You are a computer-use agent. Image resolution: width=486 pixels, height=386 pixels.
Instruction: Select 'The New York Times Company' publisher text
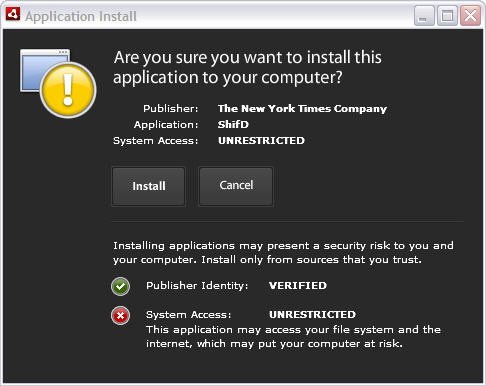click(302, 109)
